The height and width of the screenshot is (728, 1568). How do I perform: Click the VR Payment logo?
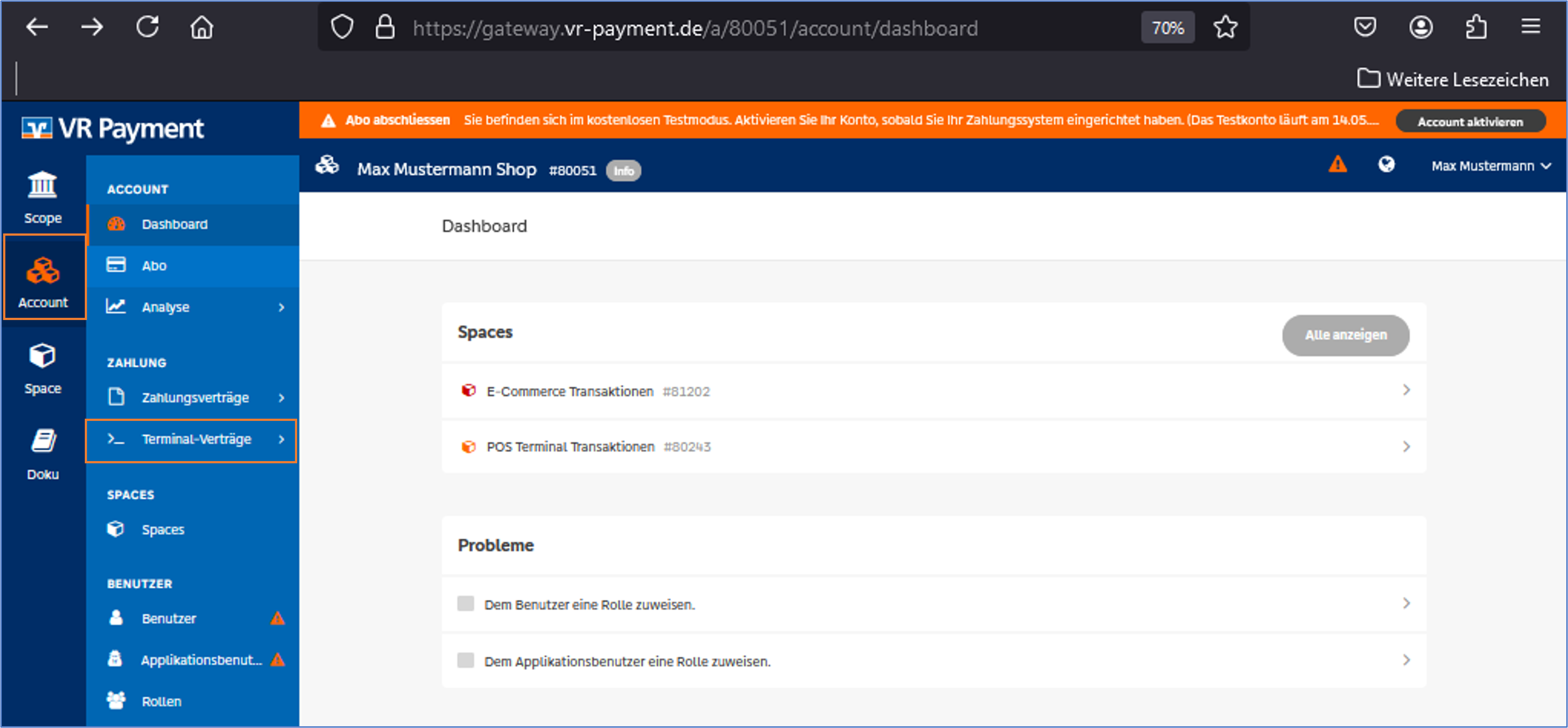coord(112,129)
